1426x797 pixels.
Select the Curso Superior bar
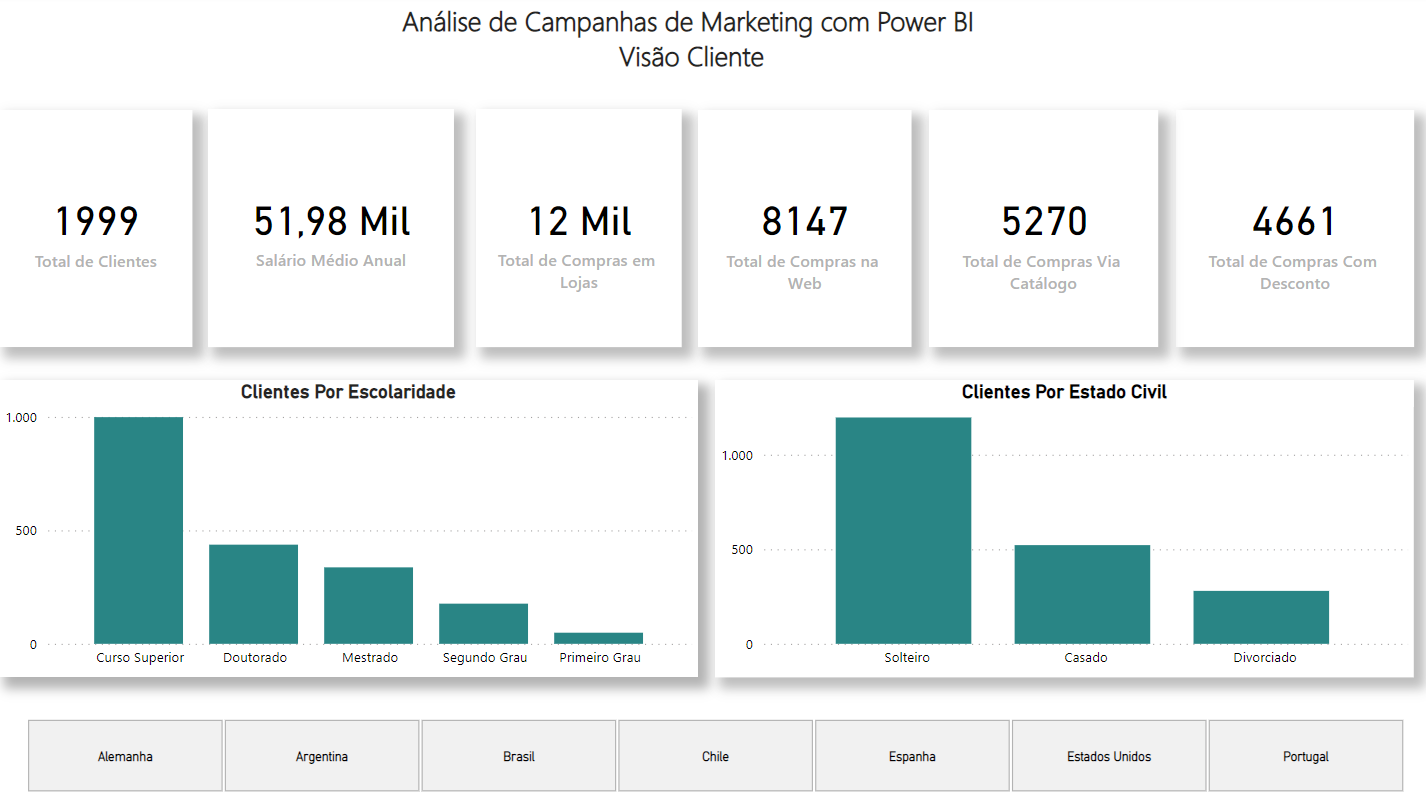(139, 530)
